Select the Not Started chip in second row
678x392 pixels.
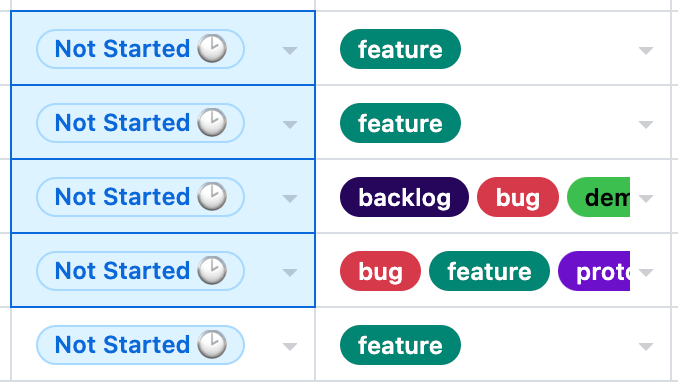pyautogui.click(x=141, y=123)
